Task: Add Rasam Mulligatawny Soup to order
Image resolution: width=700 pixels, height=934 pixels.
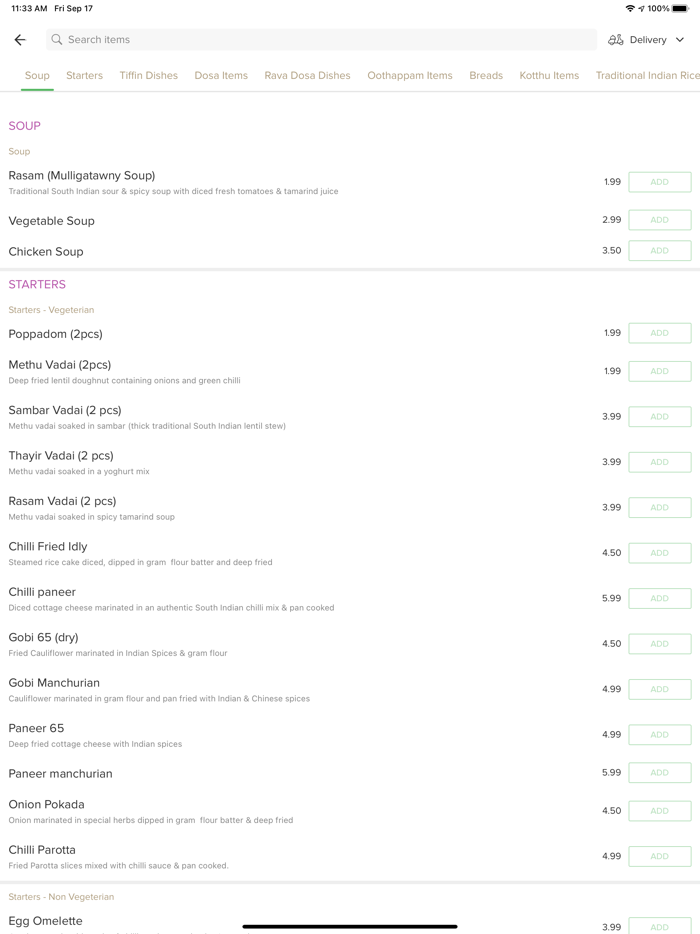Action: [x=659, y=182]
